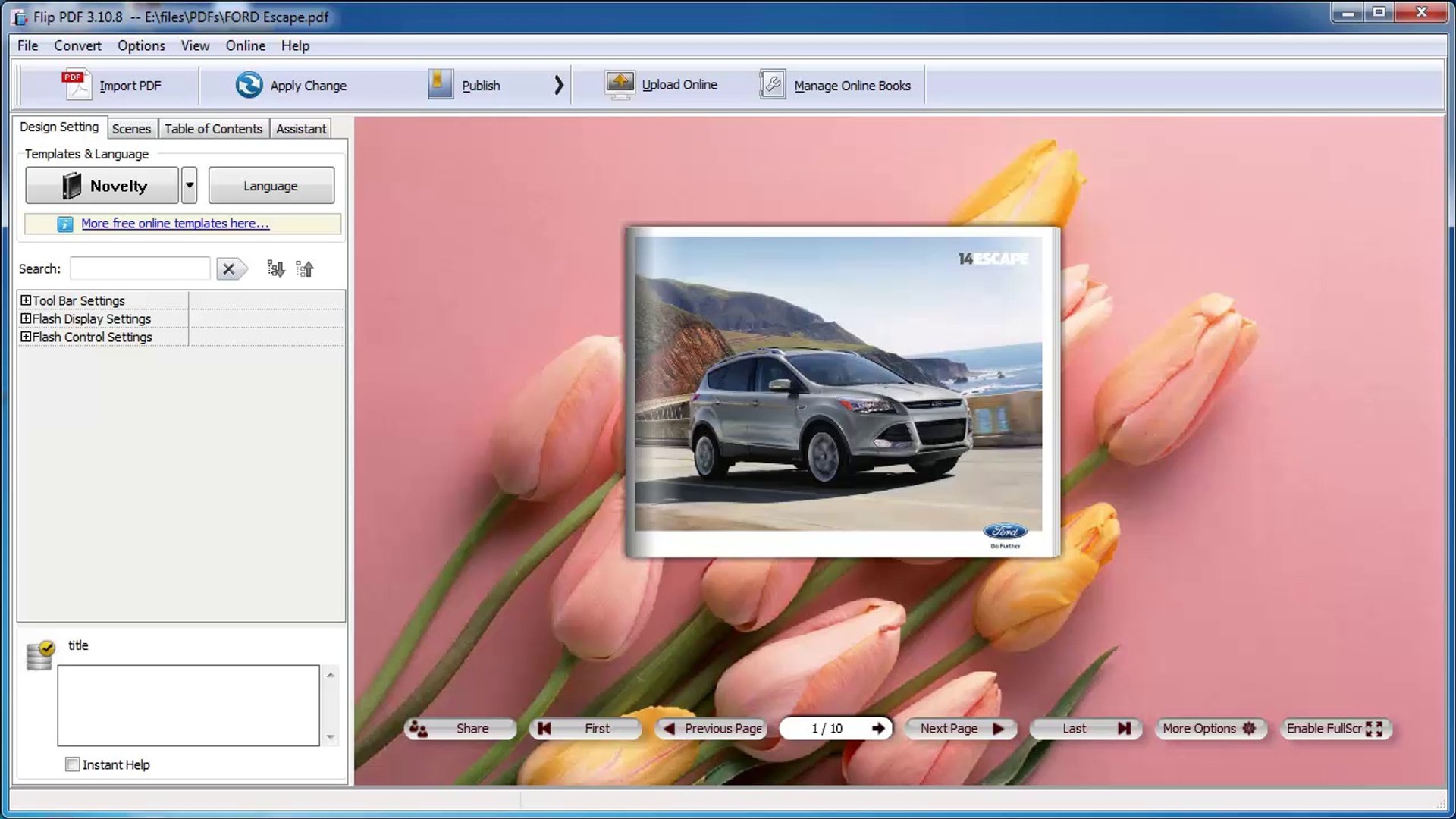Expand Tool Bar Settings tree node
The width and height of the screenshot is (1456, 819).
pyautogui.click(x=26, y=300)
